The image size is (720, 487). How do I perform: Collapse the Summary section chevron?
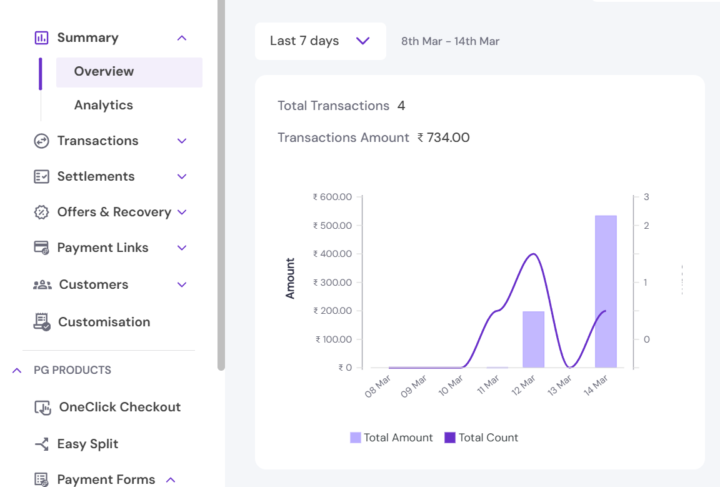pyautogui.click(x=181, y=38)
